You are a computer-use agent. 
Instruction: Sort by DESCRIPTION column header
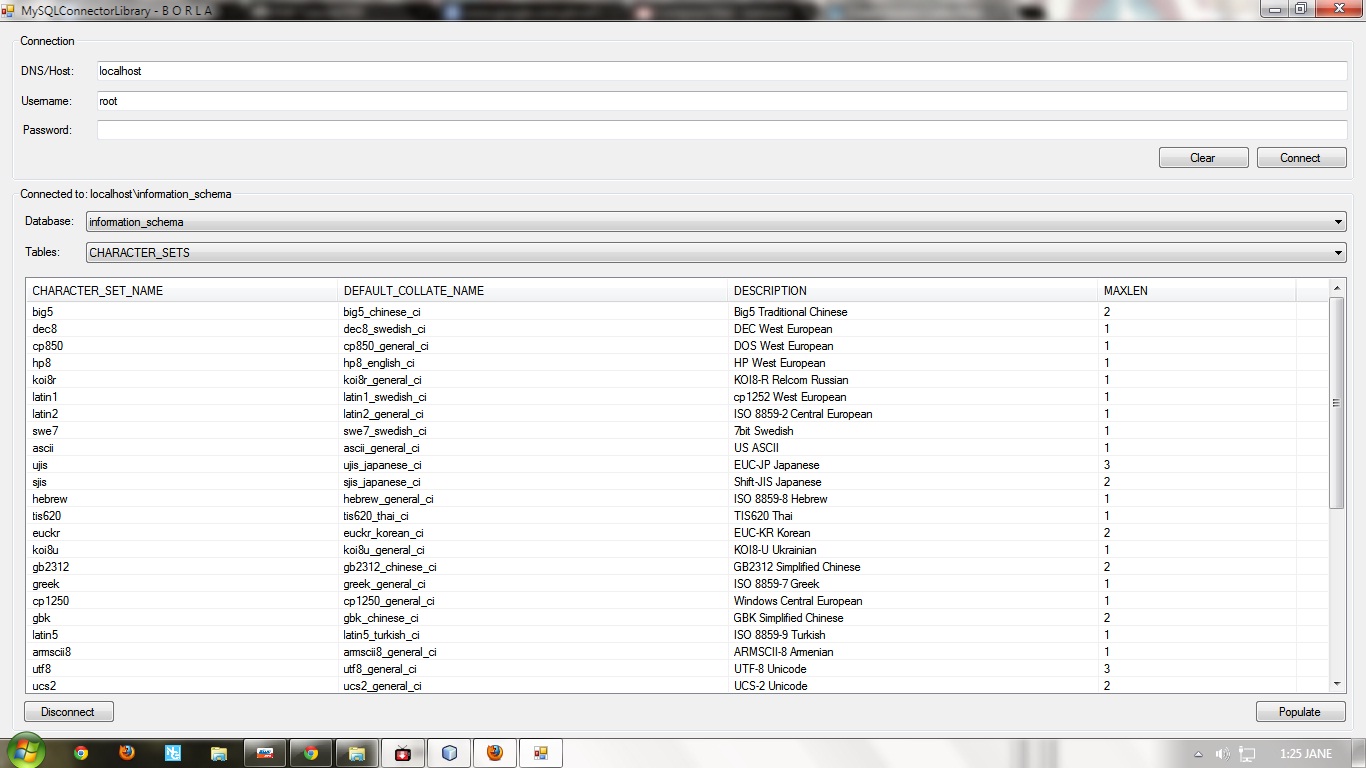913,291
